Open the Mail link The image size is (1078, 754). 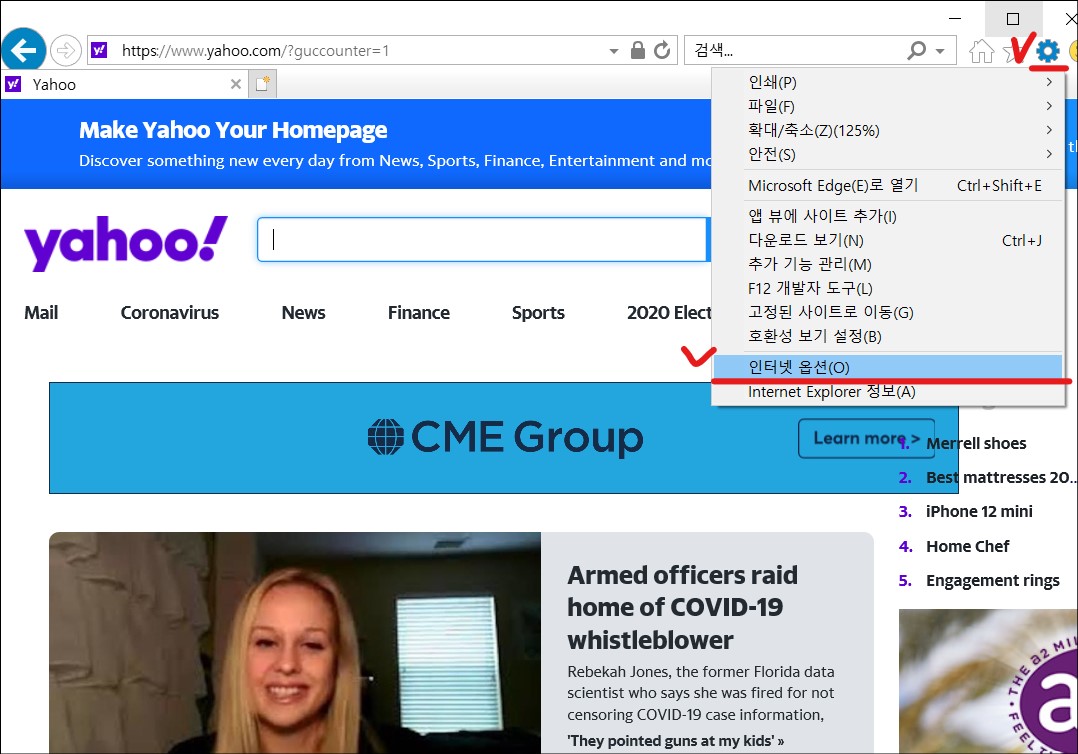[x=41, y=313]
